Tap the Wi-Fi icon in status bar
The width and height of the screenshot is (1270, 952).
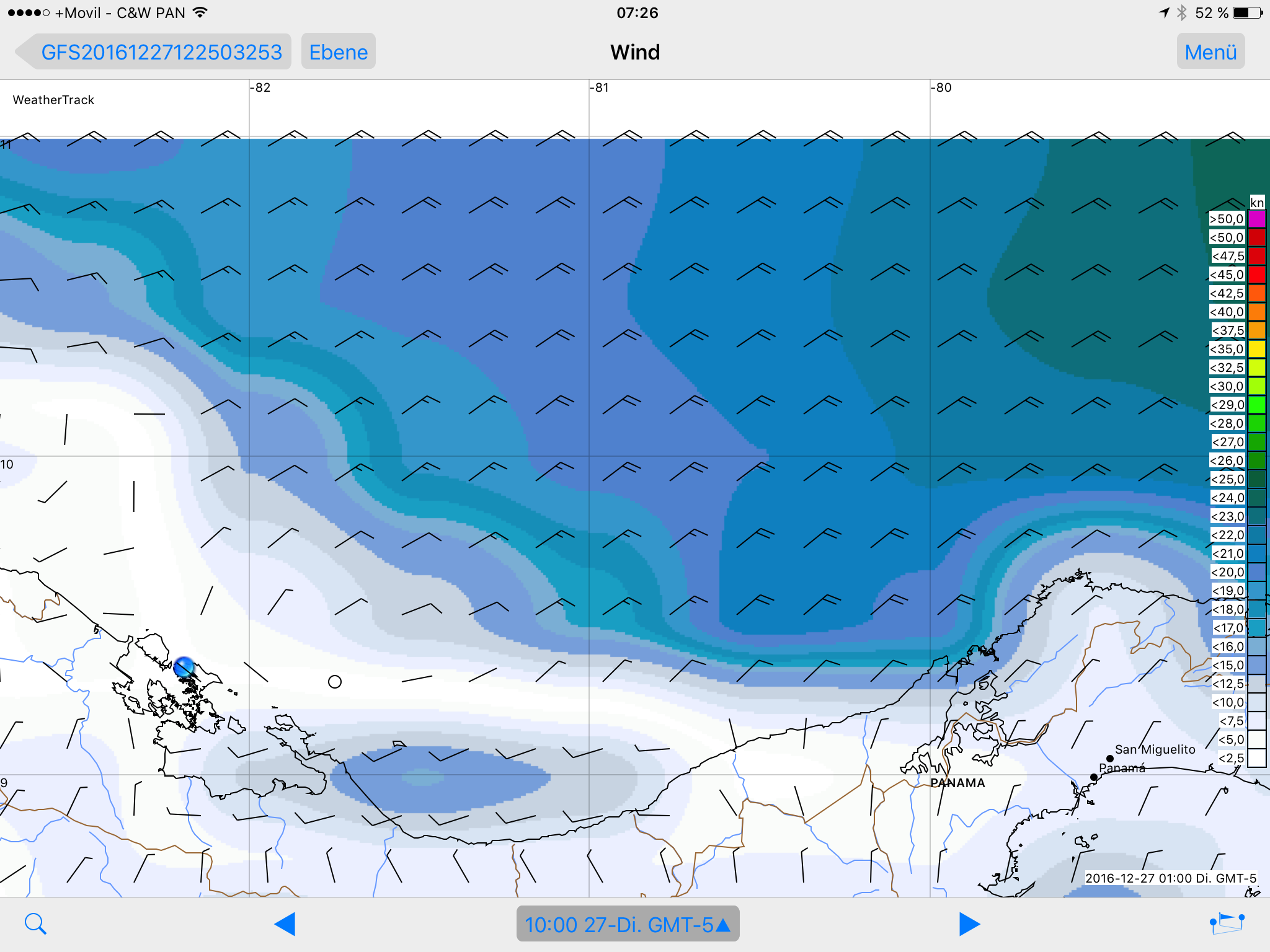[200, 12]
